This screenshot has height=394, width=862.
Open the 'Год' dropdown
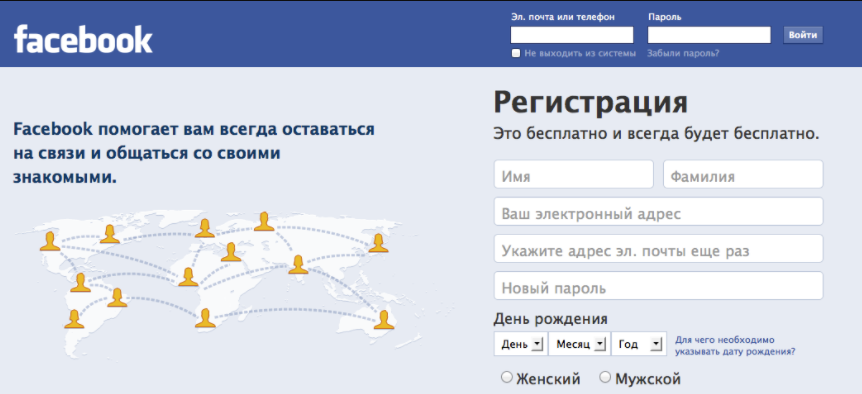(x=639, y=344)
